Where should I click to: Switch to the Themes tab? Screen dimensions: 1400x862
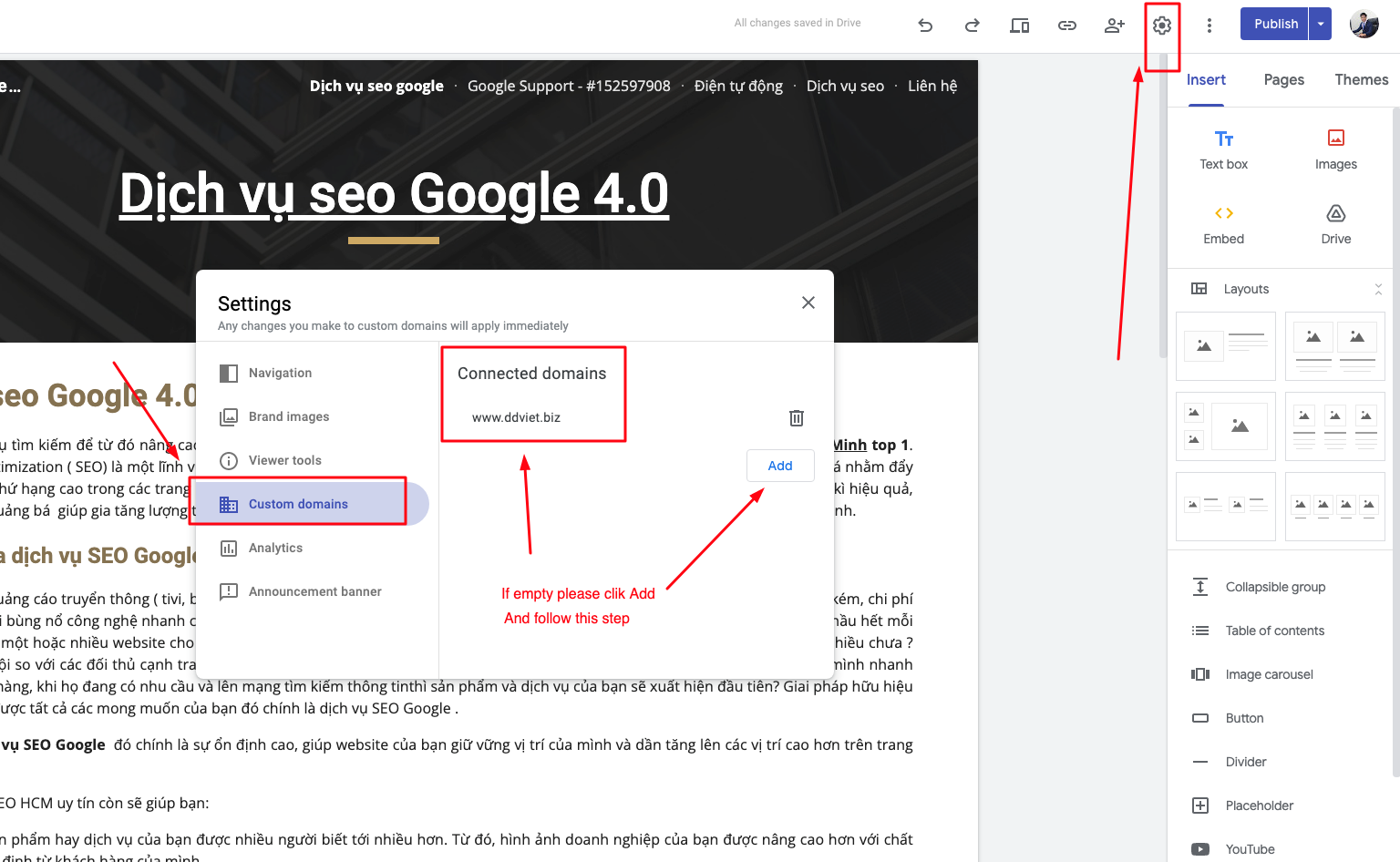click(1362, 80)
